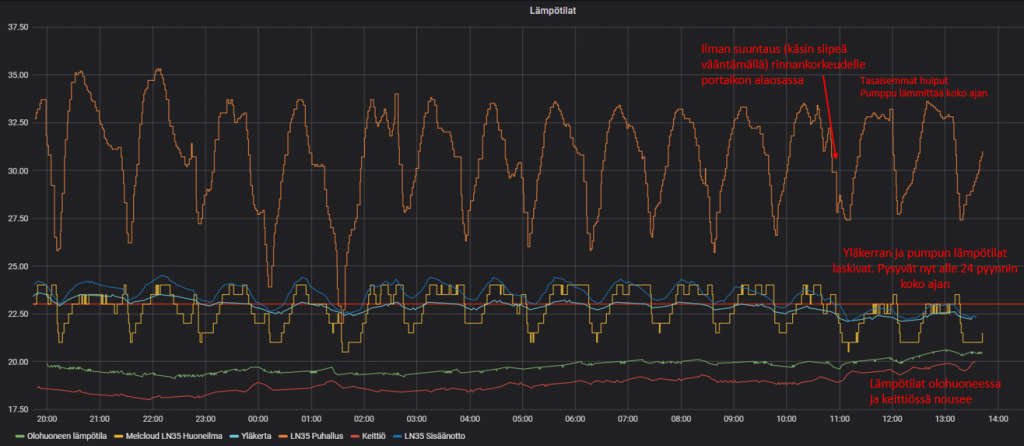1024x446 pixels.
Task: Open the yellow Melcloud LN35 Huoneilma color swatch
Action: point(118,437)
